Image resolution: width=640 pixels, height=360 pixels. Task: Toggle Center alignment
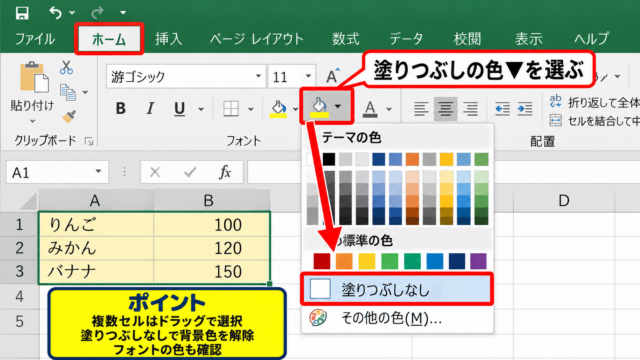tap(445, 109)
